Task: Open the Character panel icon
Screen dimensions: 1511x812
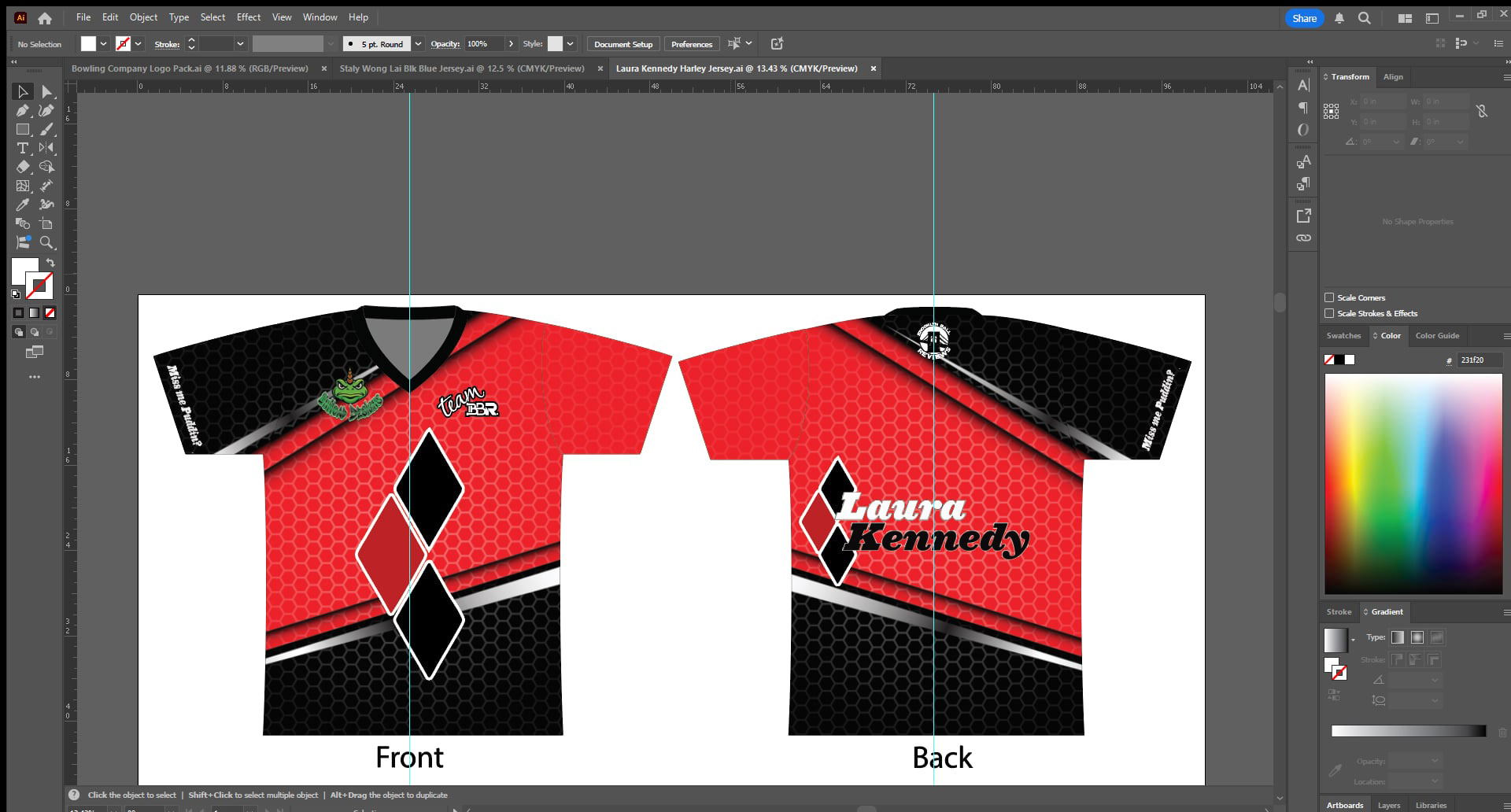Action: pos(1303,85)
